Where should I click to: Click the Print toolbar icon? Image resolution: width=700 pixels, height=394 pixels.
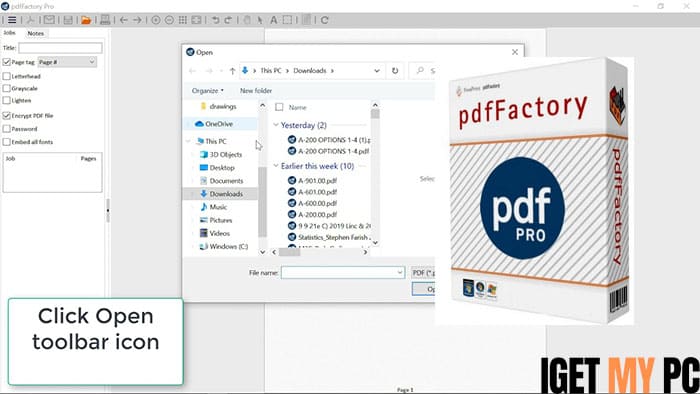105,20
